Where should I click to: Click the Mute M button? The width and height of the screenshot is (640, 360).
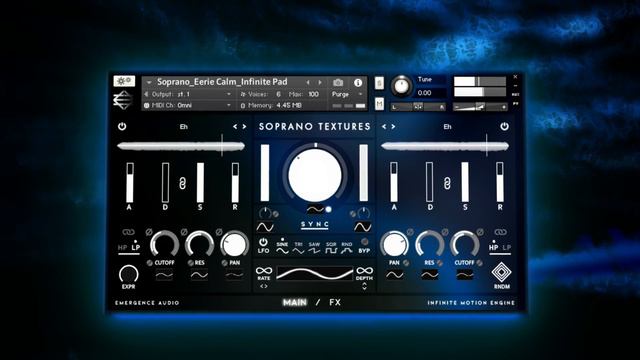(379, 104)
